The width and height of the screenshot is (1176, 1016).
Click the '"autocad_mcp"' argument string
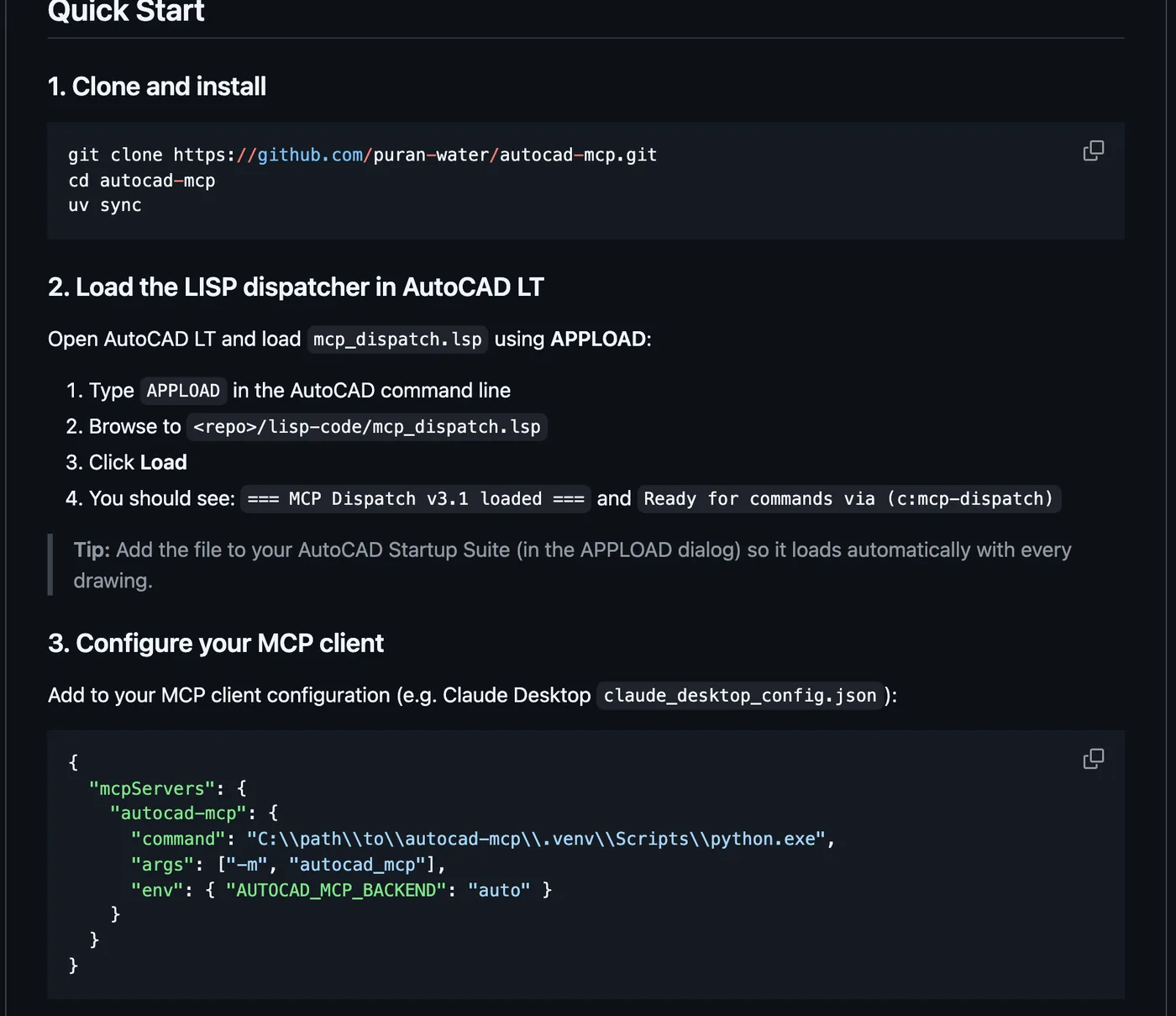click(358, 865)
